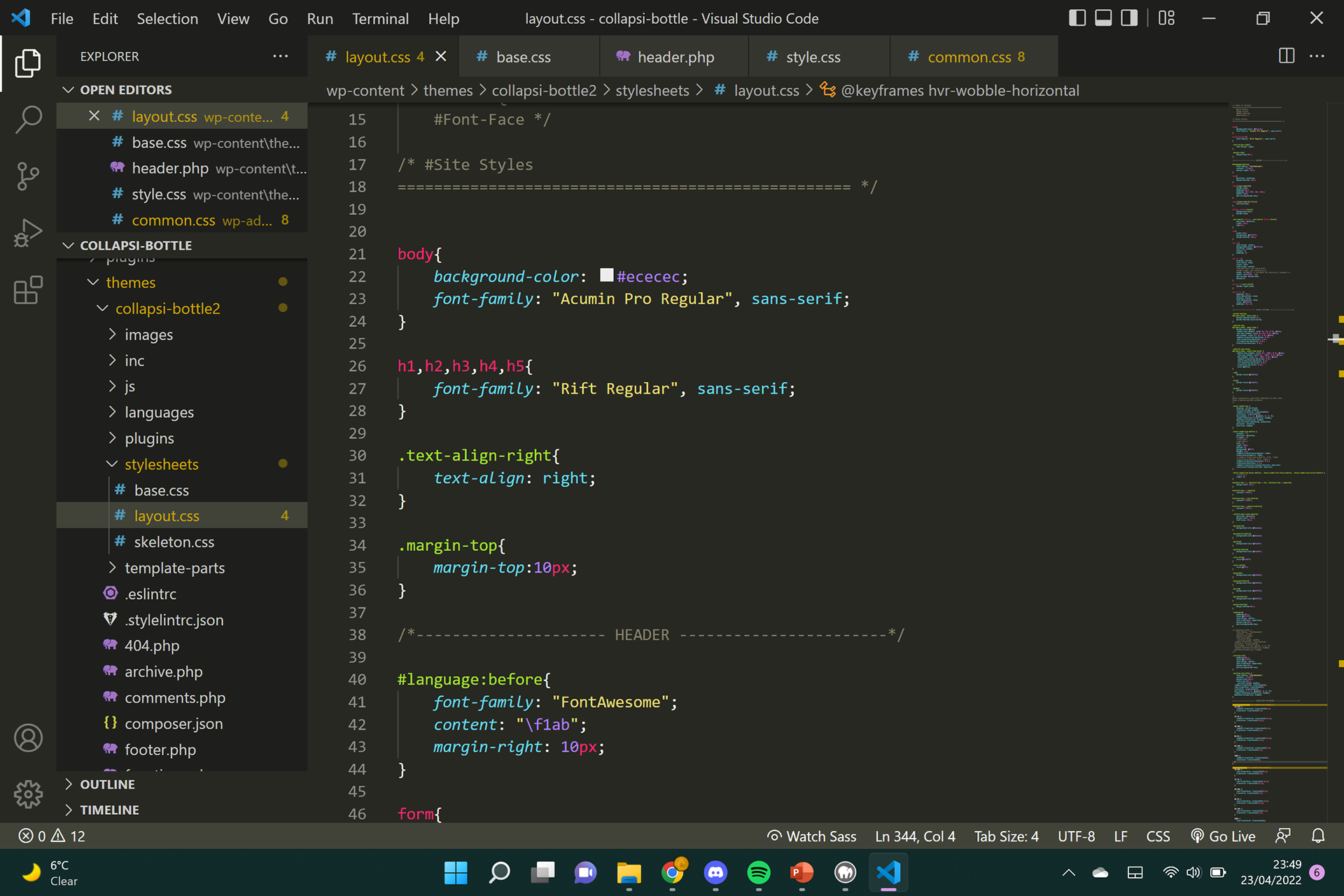Collapse the stylesheets folder
The width and height of the screenshot is (1344, 896).
(x=112, y=464)
